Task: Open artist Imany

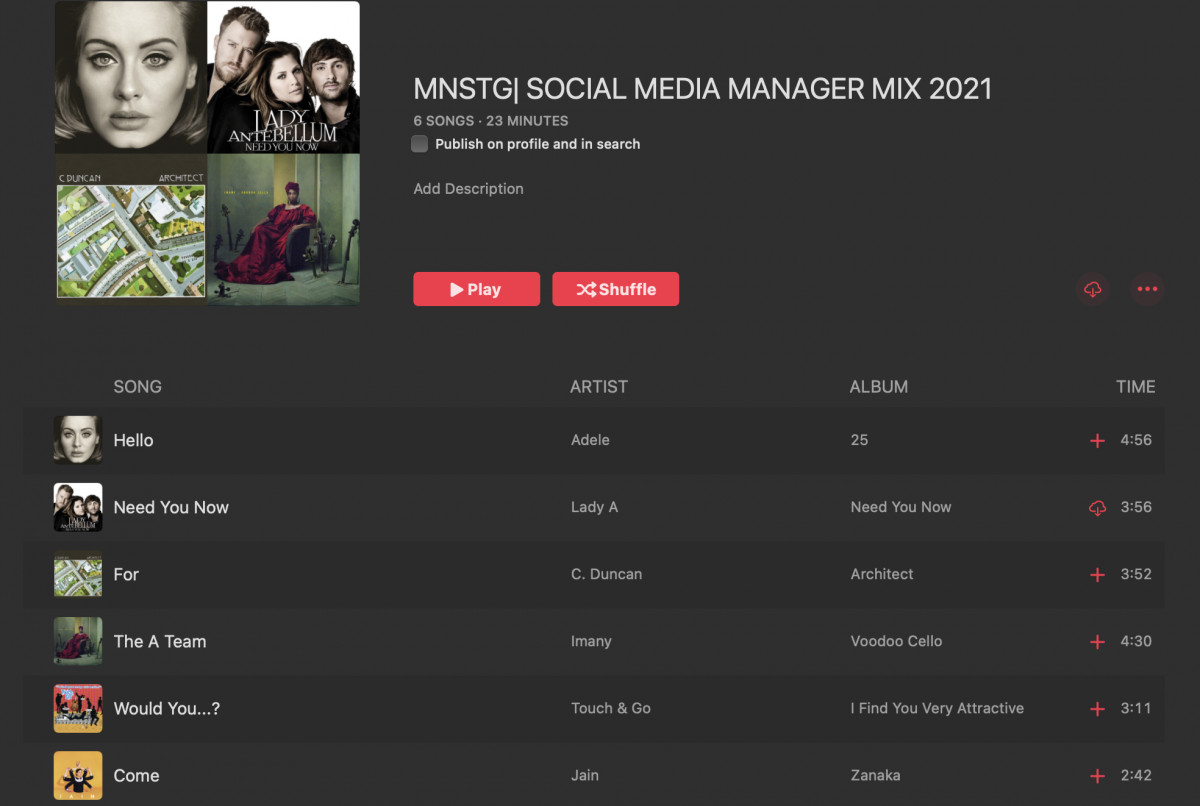Action: click(591, 641)
